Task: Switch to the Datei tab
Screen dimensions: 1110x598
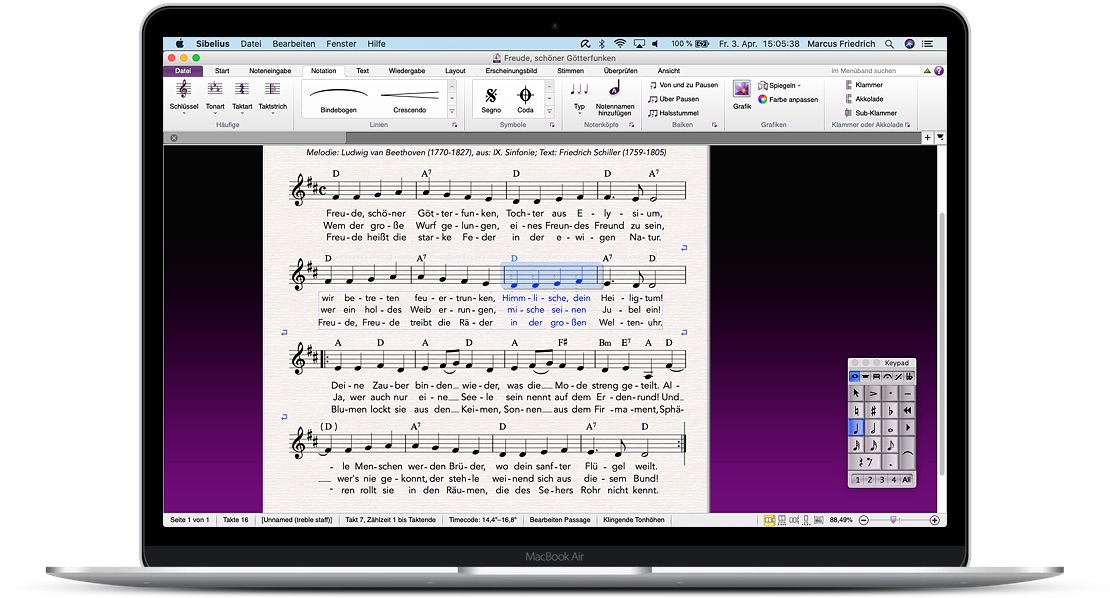Action: [183, 71]
